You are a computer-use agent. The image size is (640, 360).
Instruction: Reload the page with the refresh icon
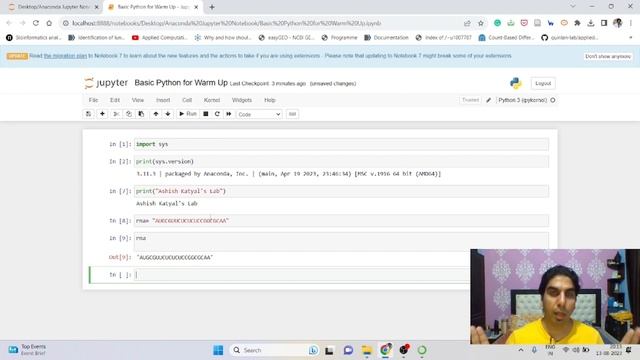click(x=36, y=23)
